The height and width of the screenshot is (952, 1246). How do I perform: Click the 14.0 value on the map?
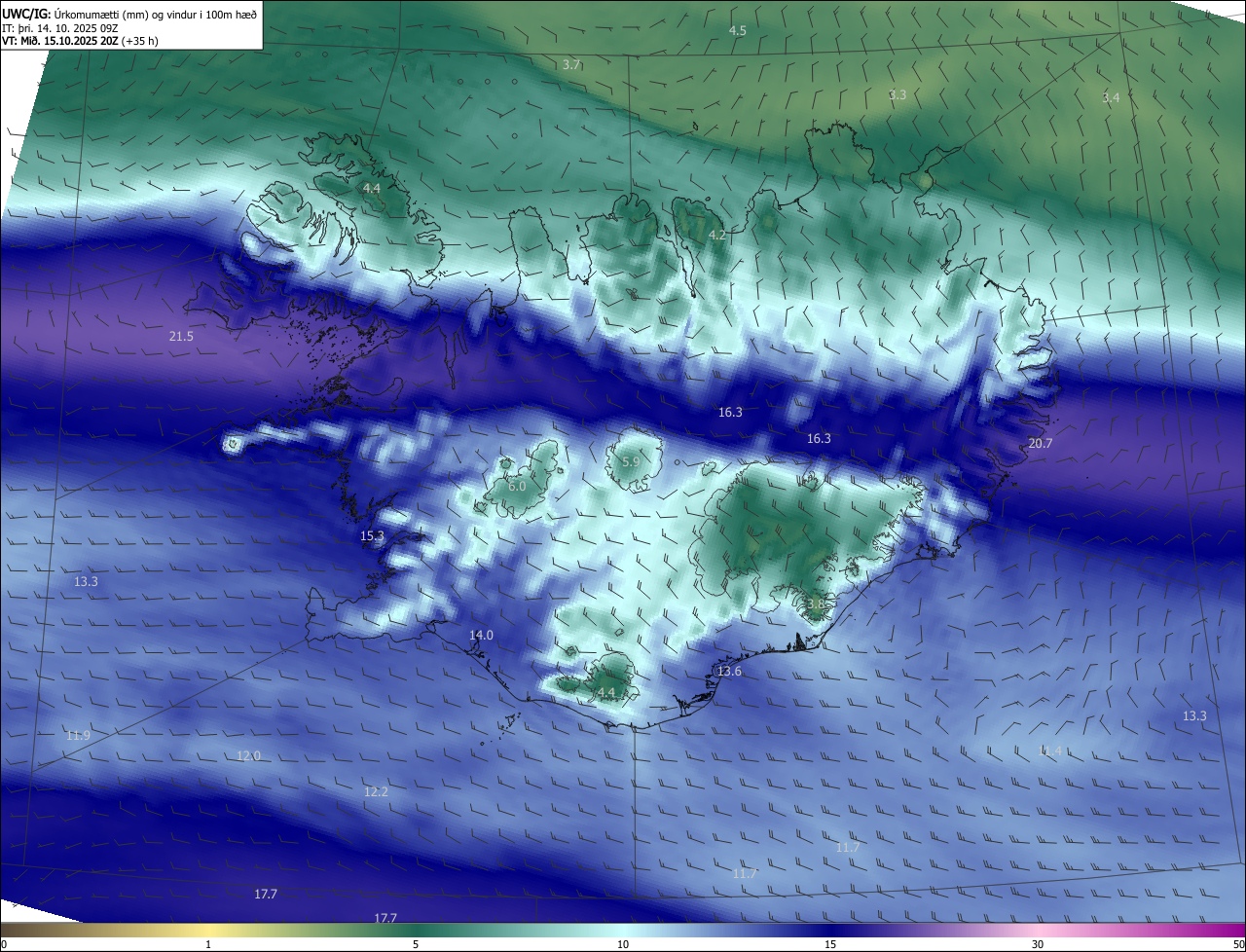coord(481,635)
